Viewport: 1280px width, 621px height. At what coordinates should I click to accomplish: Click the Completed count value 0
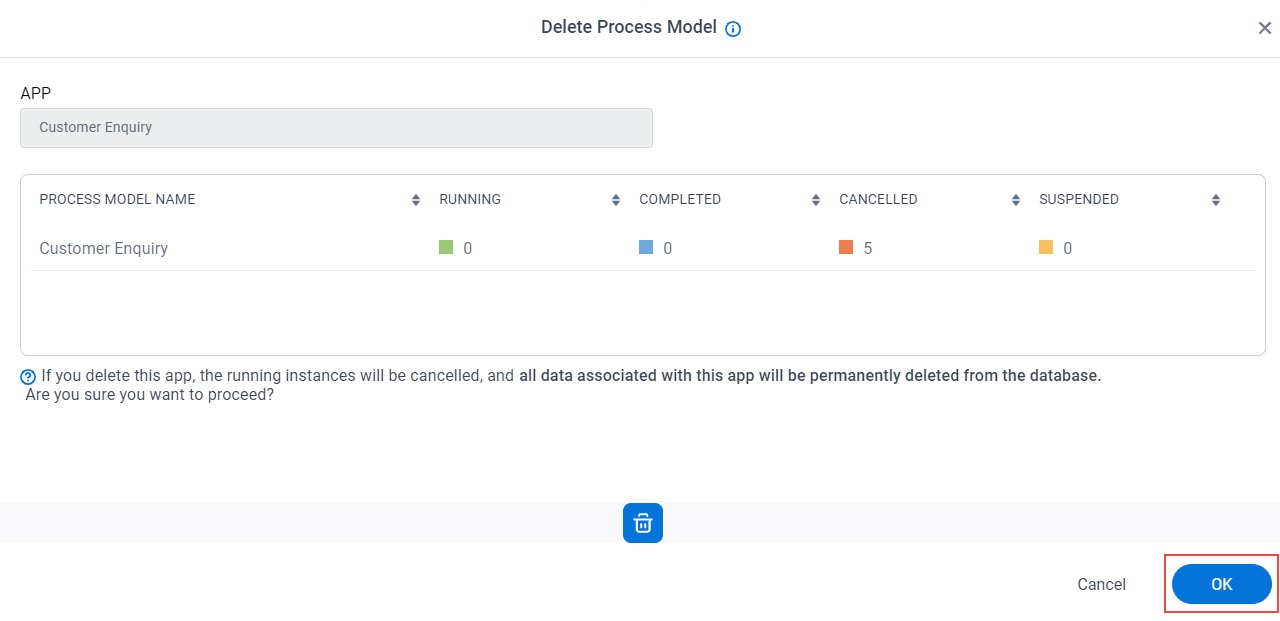(x=668, y=248)
